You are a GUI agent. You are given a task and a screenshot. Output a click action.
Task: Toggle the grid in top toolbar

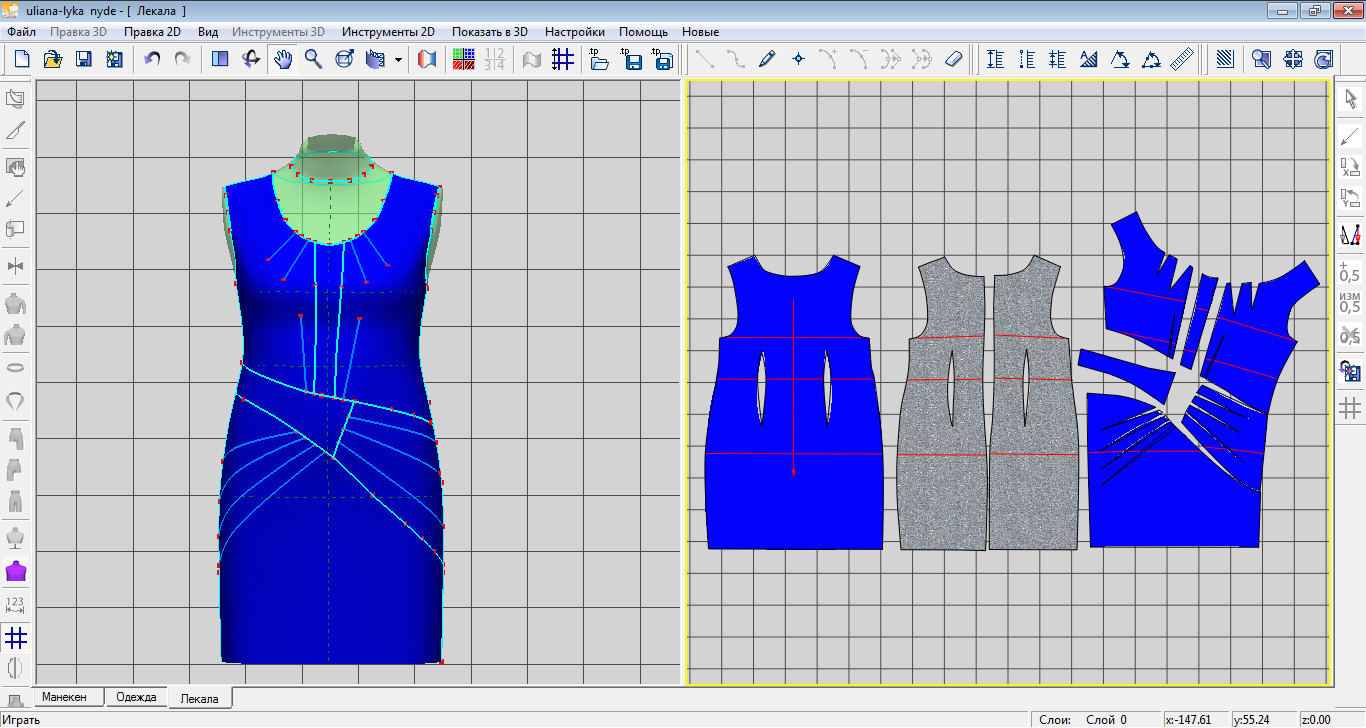(x=563, y=59)
